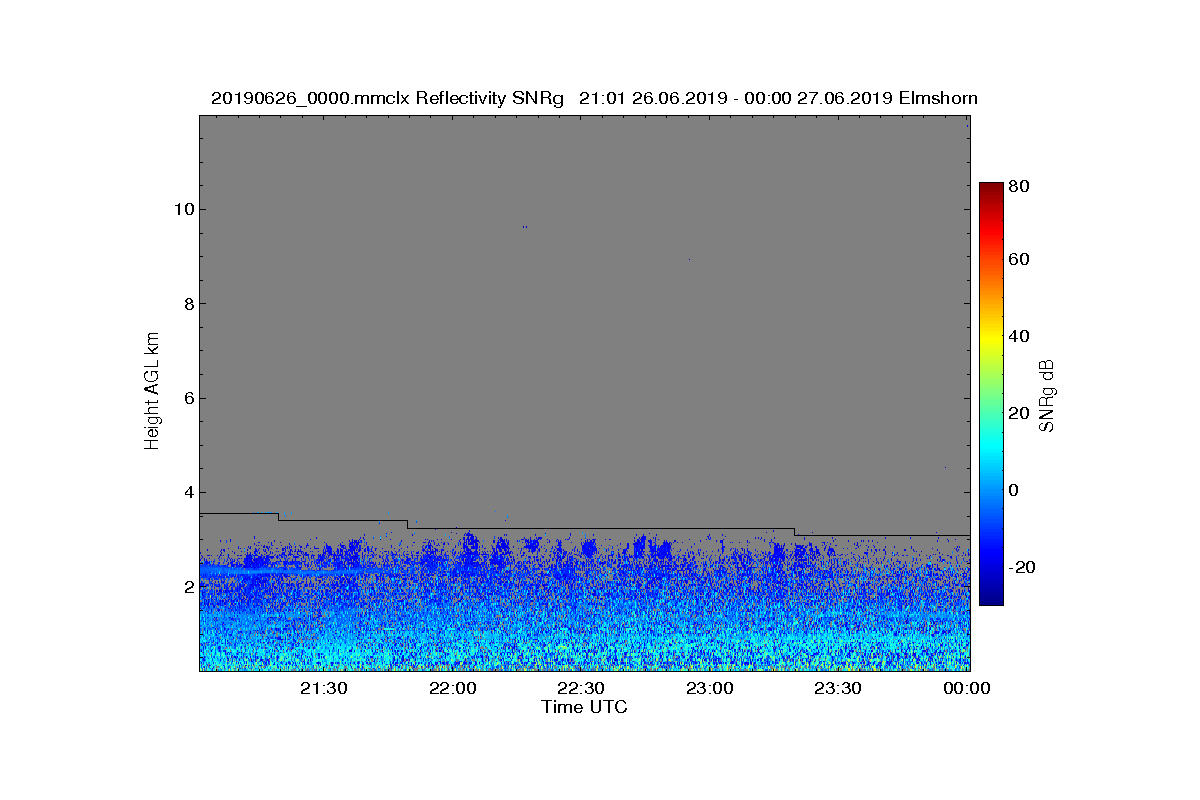The width and height of the screenshot is (1200, 800).
Task: Click the 22:30 time tick label
Action: pyautogui.click(x=581, y=688)
